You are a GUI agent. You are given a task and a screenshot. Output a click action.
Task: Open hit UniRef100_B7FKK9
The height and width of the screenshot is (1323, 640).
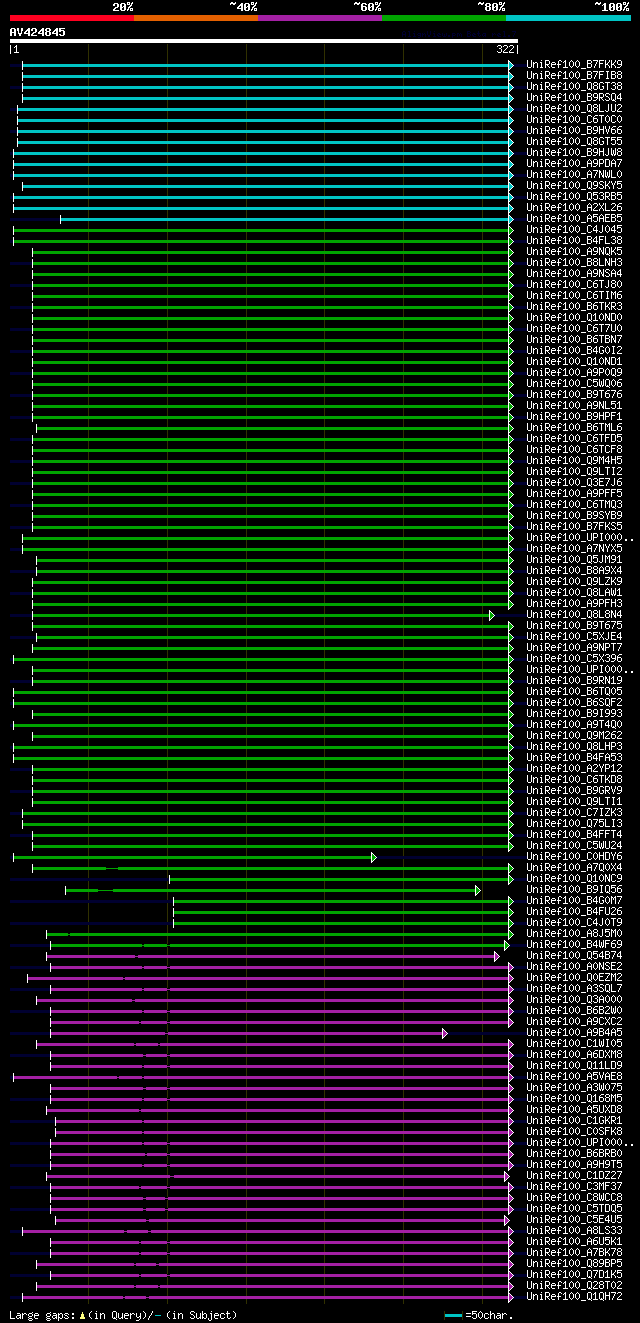point(574,65)
